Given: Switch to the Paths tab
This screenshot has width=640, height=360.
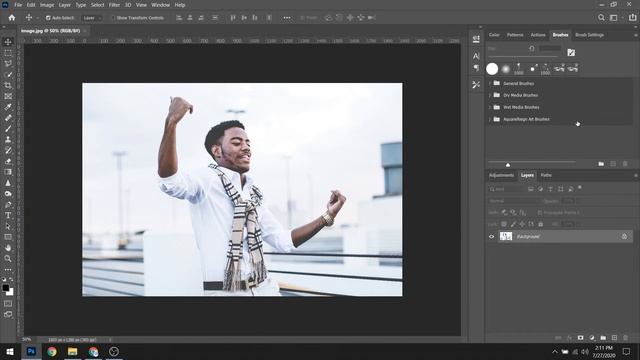Looking at the screenshot, I should (x=546, y=176).
